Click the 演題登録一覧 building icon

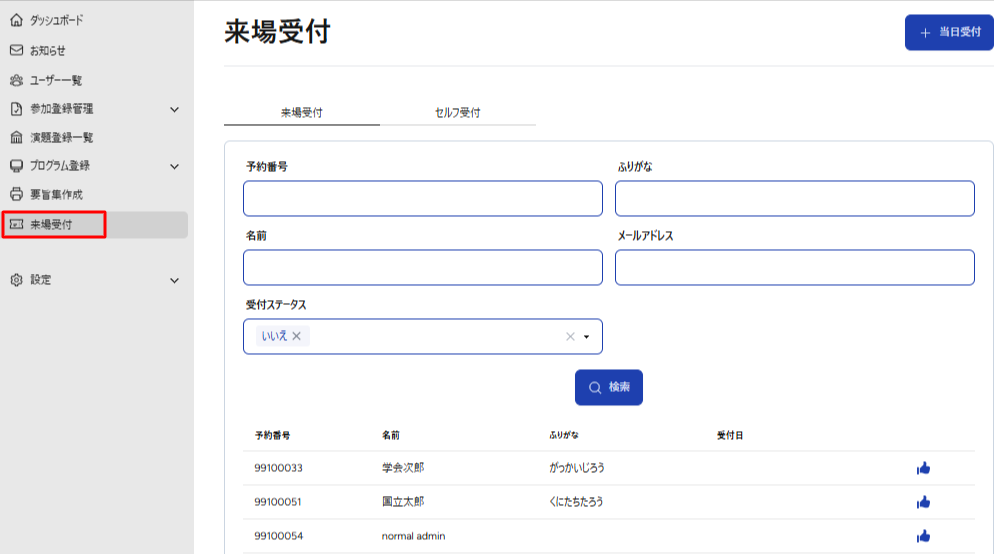pyautogui.click(x=16, y=137)
